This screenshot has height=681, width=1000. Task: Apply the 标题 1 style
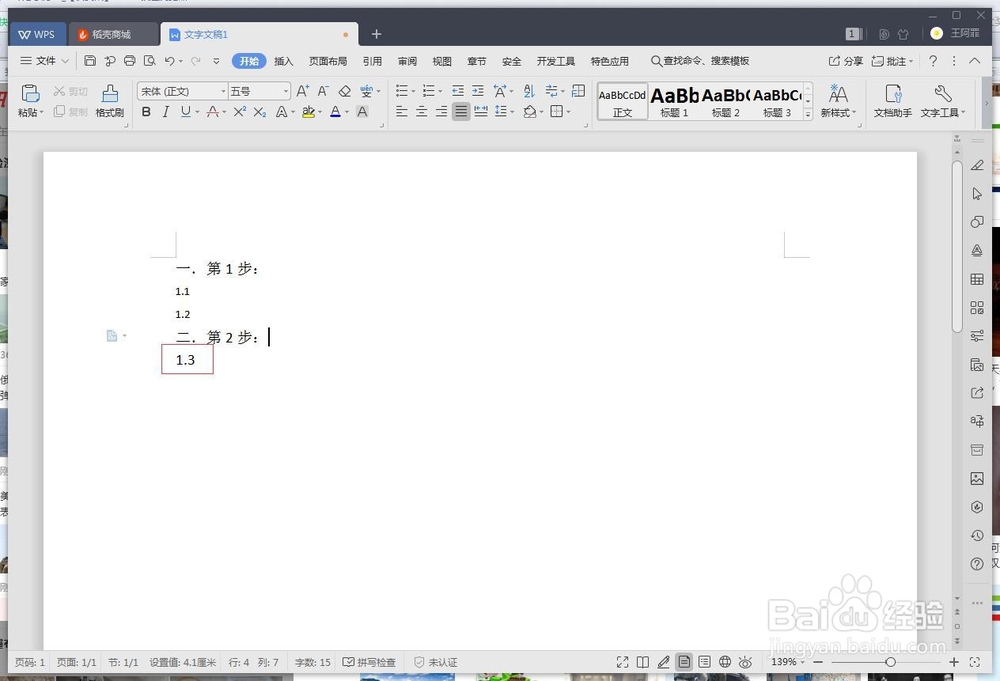674,100
